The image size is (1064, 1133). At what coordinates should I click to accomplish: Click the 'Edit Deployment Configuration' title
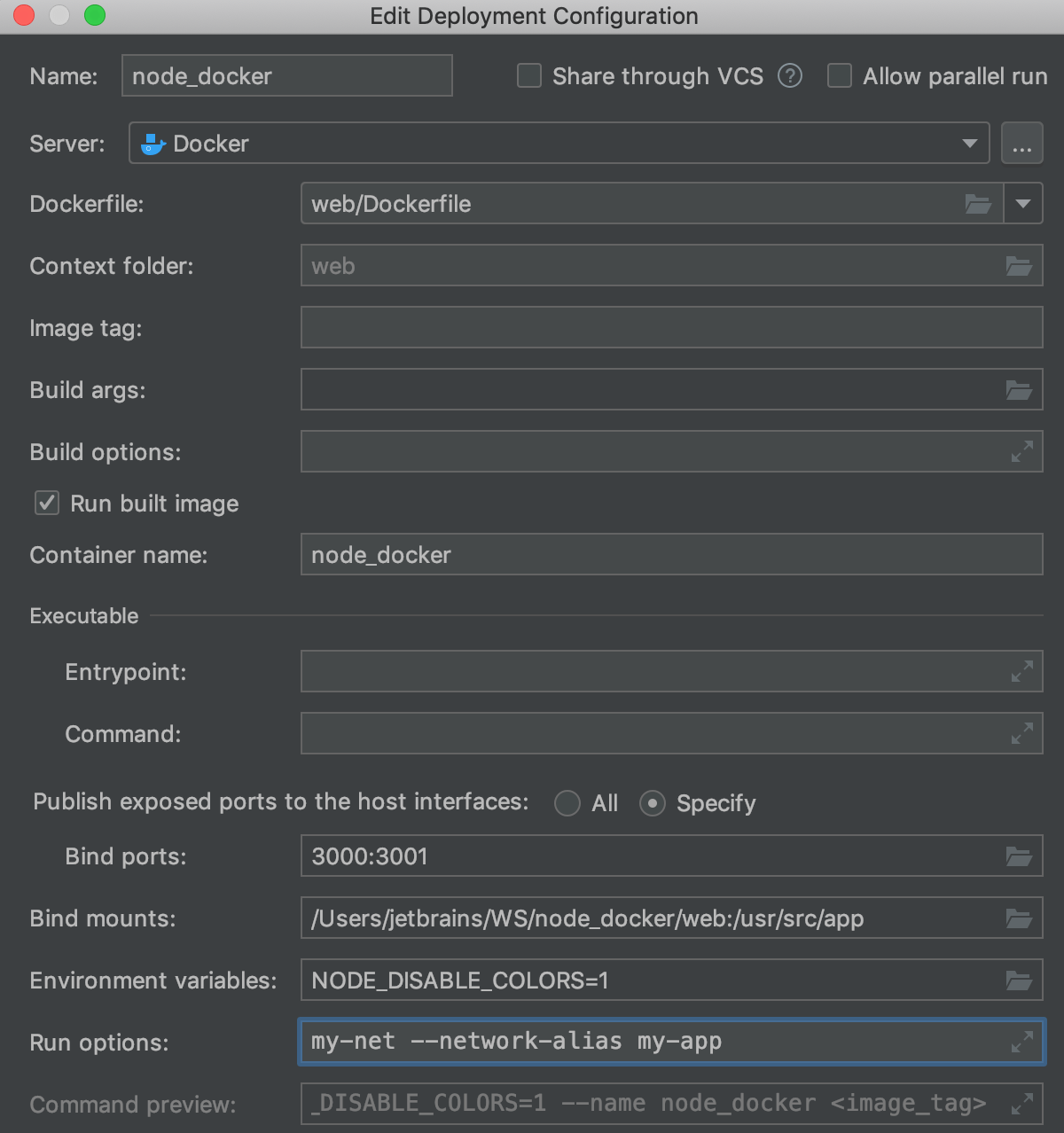(x=534, y=16)
